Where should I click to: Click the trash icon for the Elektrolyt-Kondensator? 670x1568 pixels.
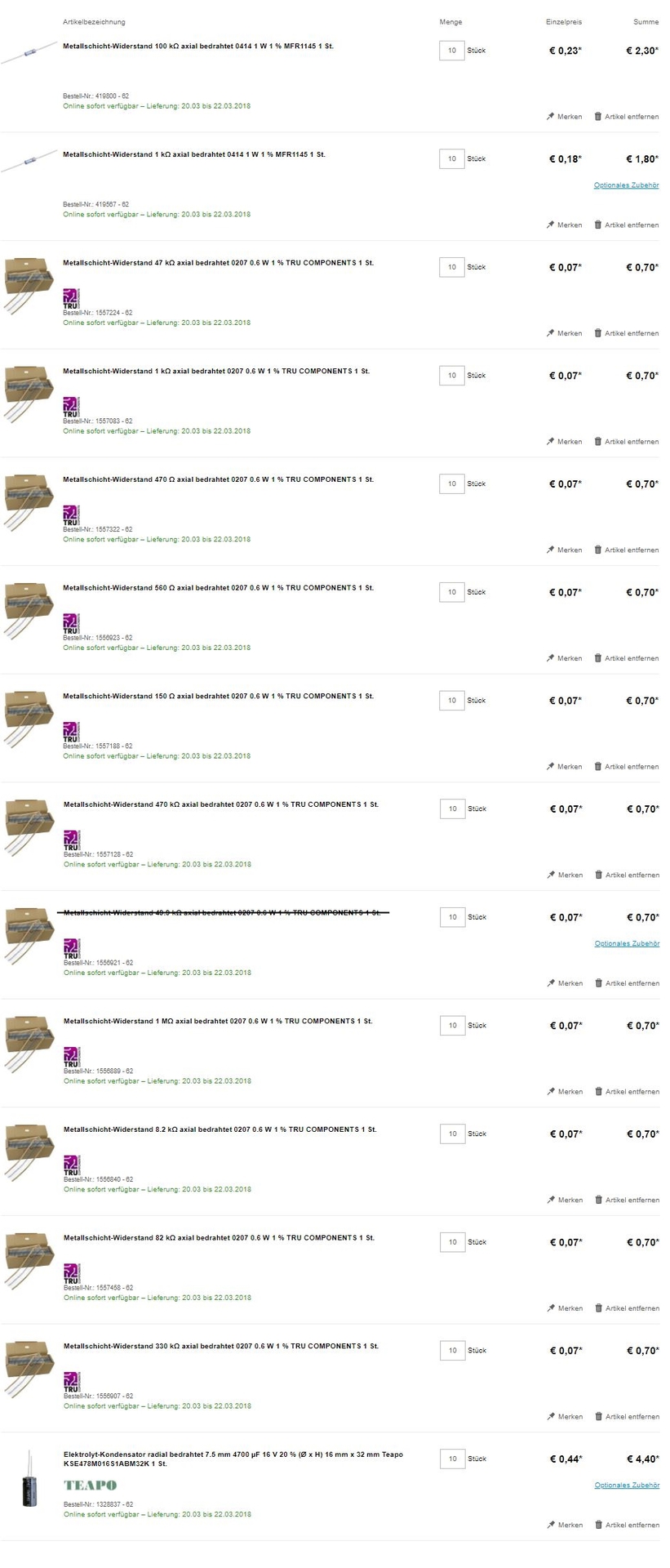(598, 1525)
